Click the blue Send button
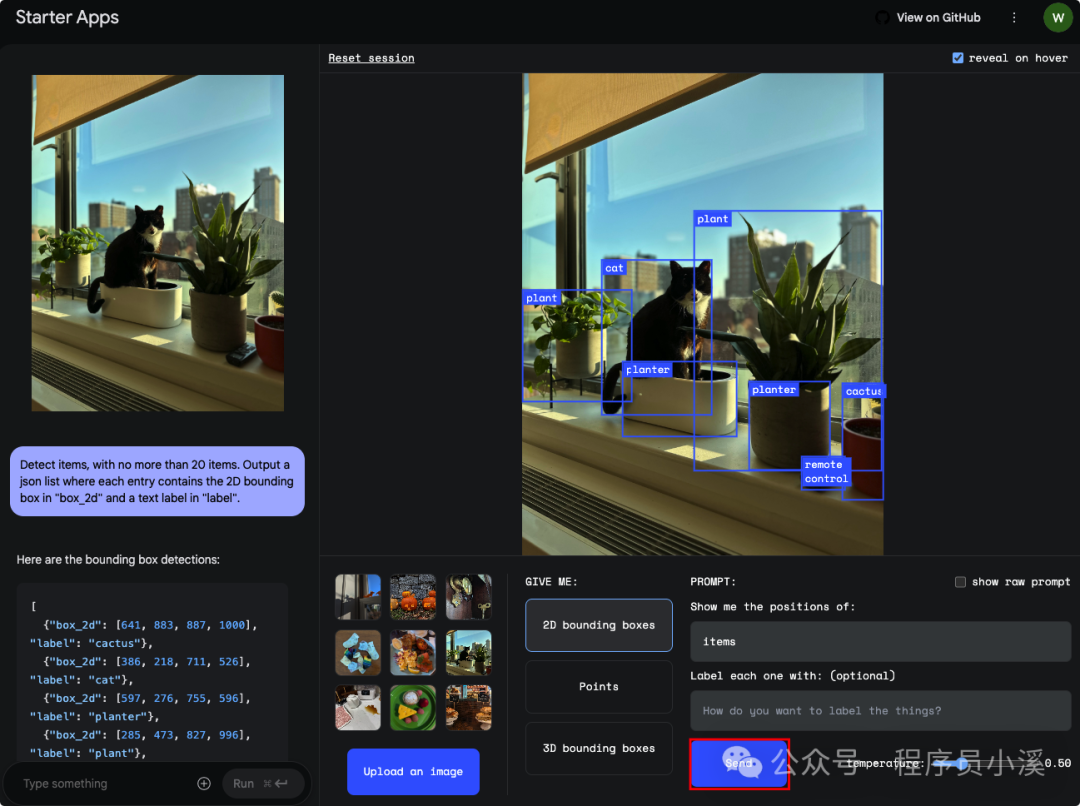 point(739,763)
